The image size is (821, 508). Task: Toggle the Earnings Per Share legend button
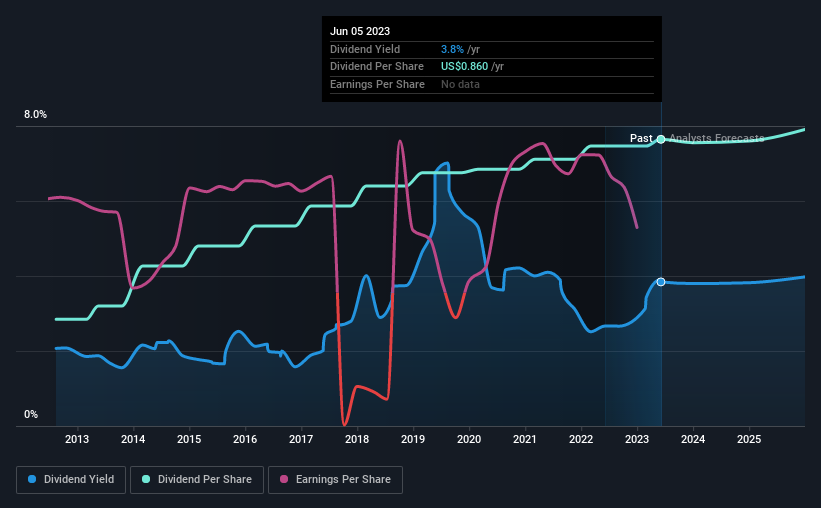335,480
